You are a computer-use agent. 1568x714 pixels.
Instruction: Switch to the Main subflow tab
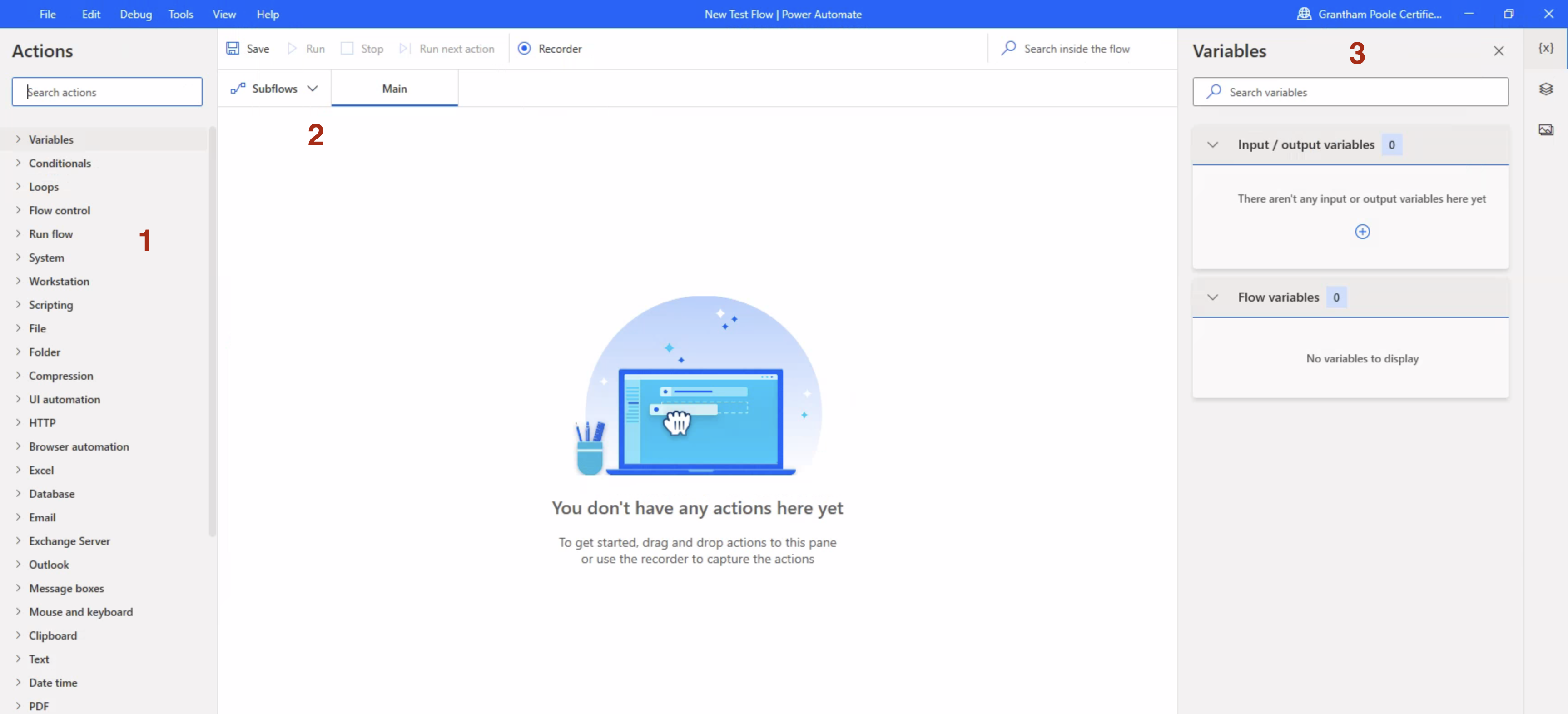(x=394, y=89)
